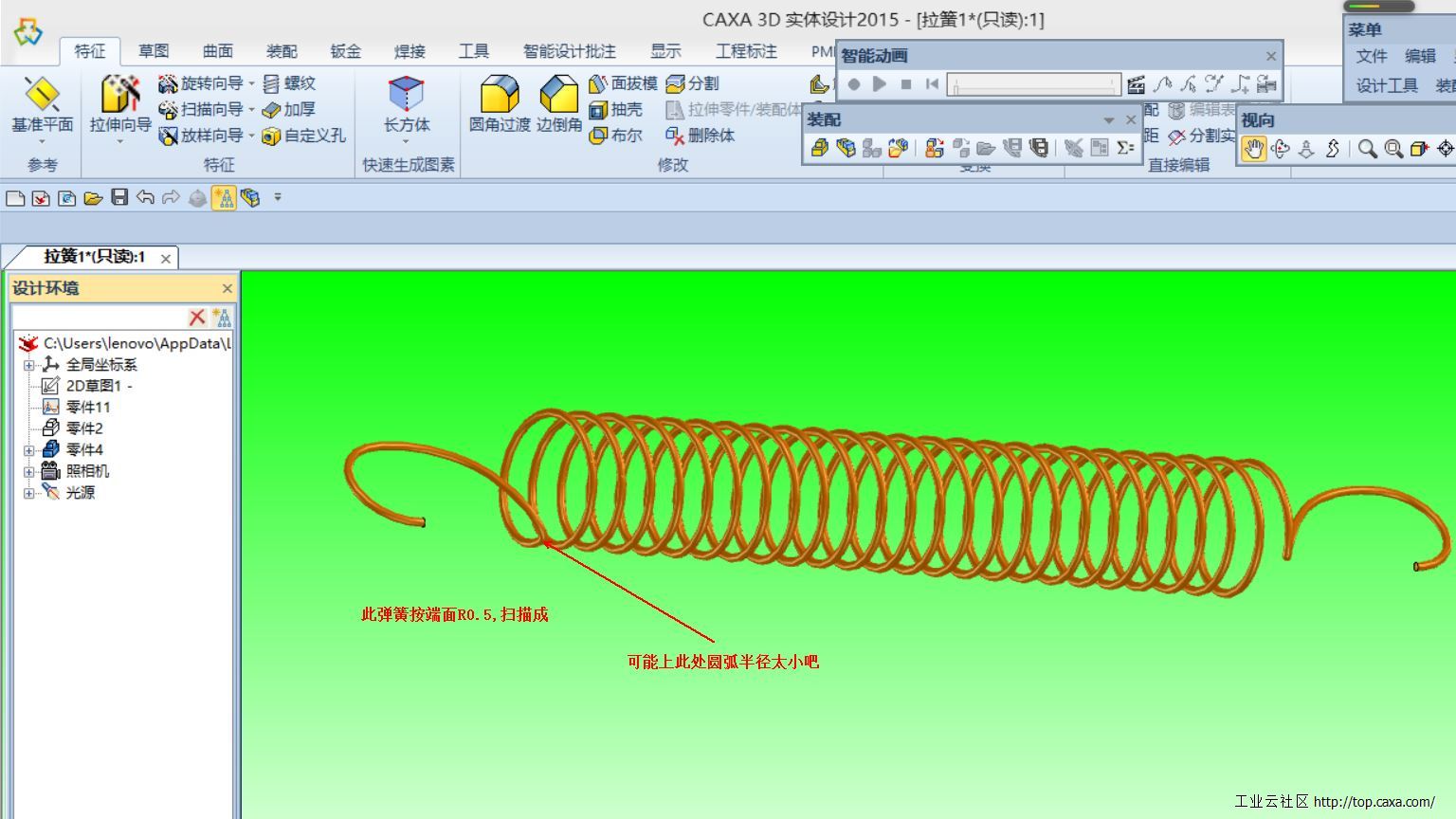Click the first assemble icon in 装配 toolbar
The width and height of the screenshot is (1456, 819).
(820, 148)
